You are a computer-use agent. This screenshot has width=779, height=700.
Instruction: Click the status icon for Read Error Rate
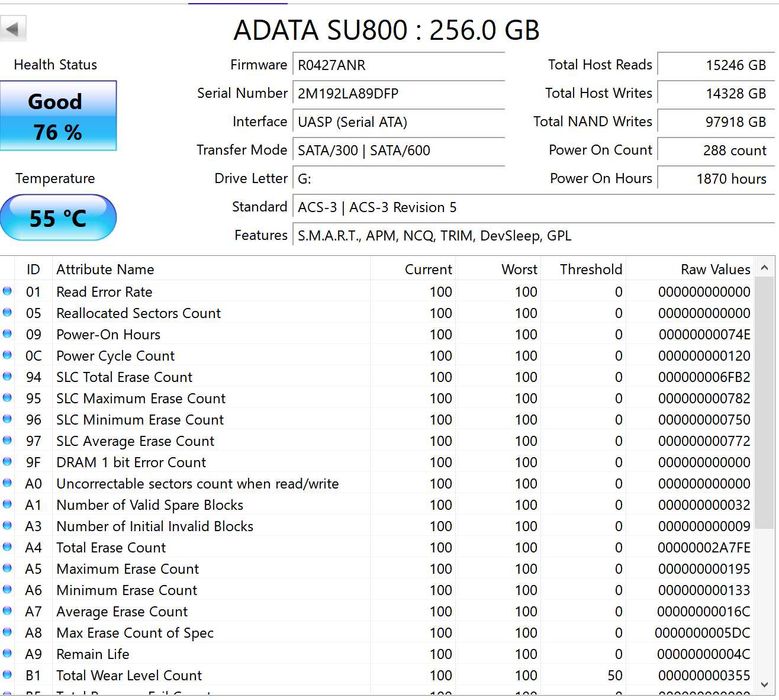pyautogui.click(x=7, y=291)
